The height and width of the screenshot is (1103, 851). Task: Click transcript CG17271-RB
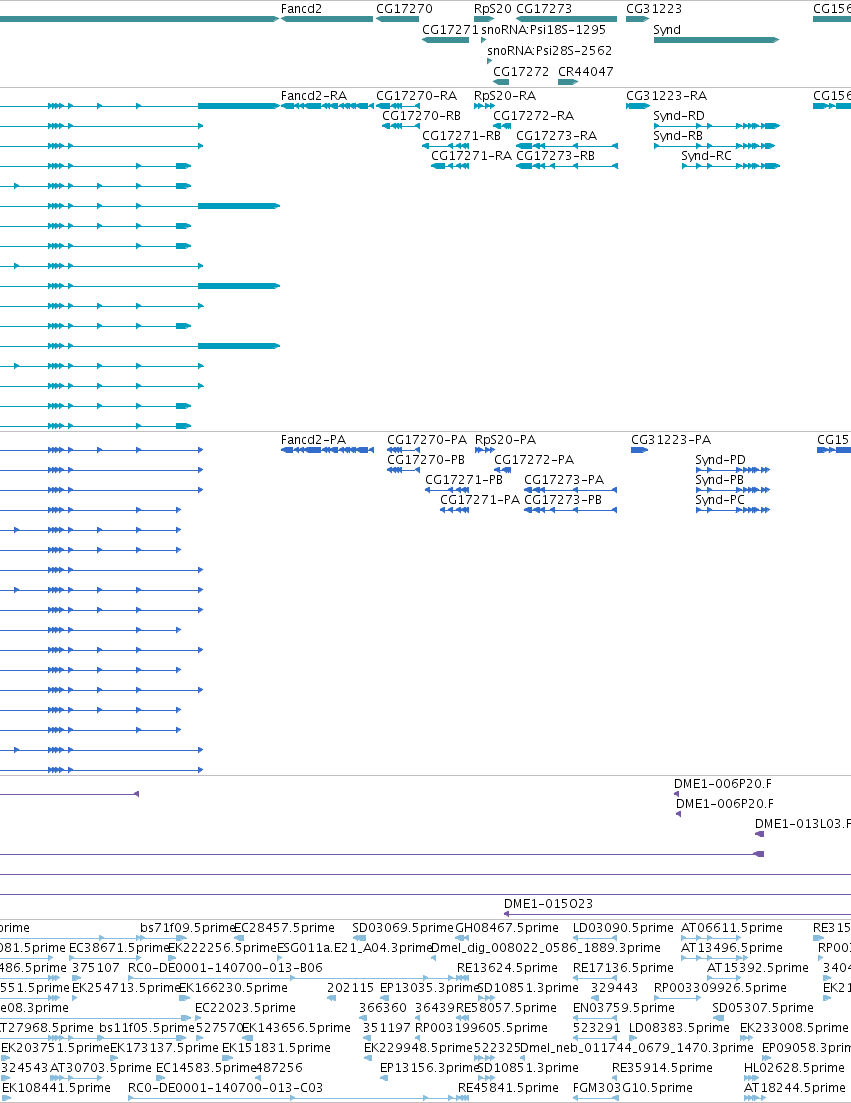click(461, 136)
